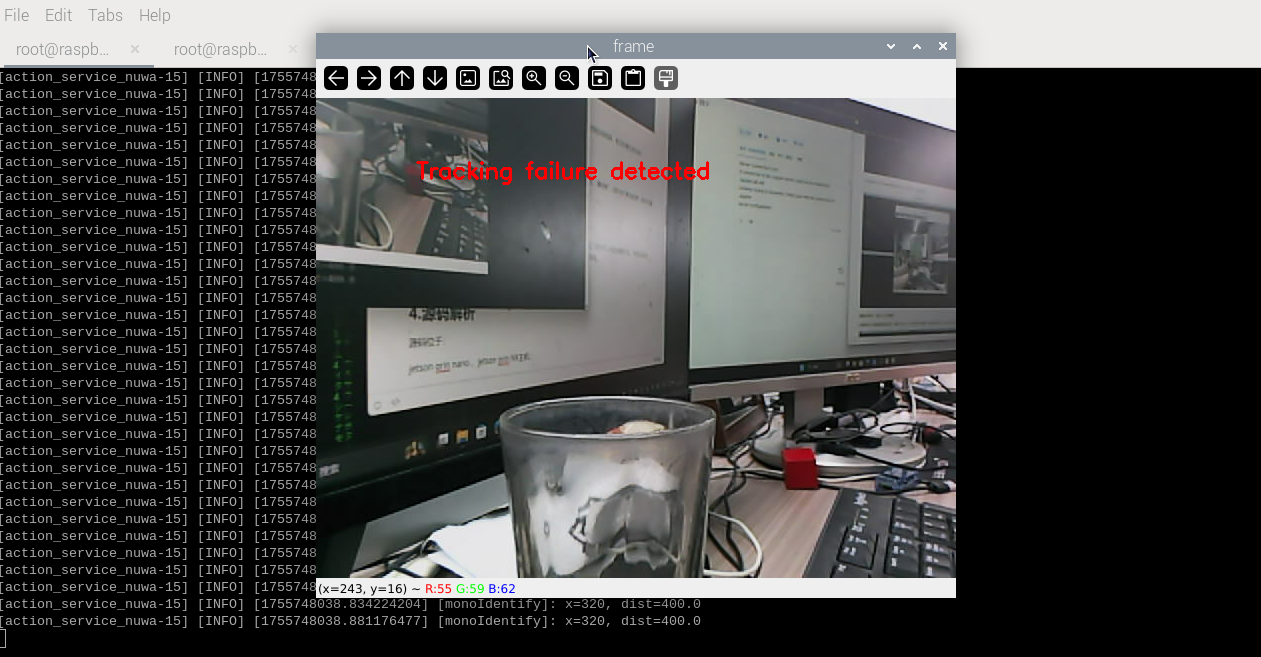Copy image to clipboard icon
The image size is (1261, 657).
pyautogui.click(x=633, y=78)
